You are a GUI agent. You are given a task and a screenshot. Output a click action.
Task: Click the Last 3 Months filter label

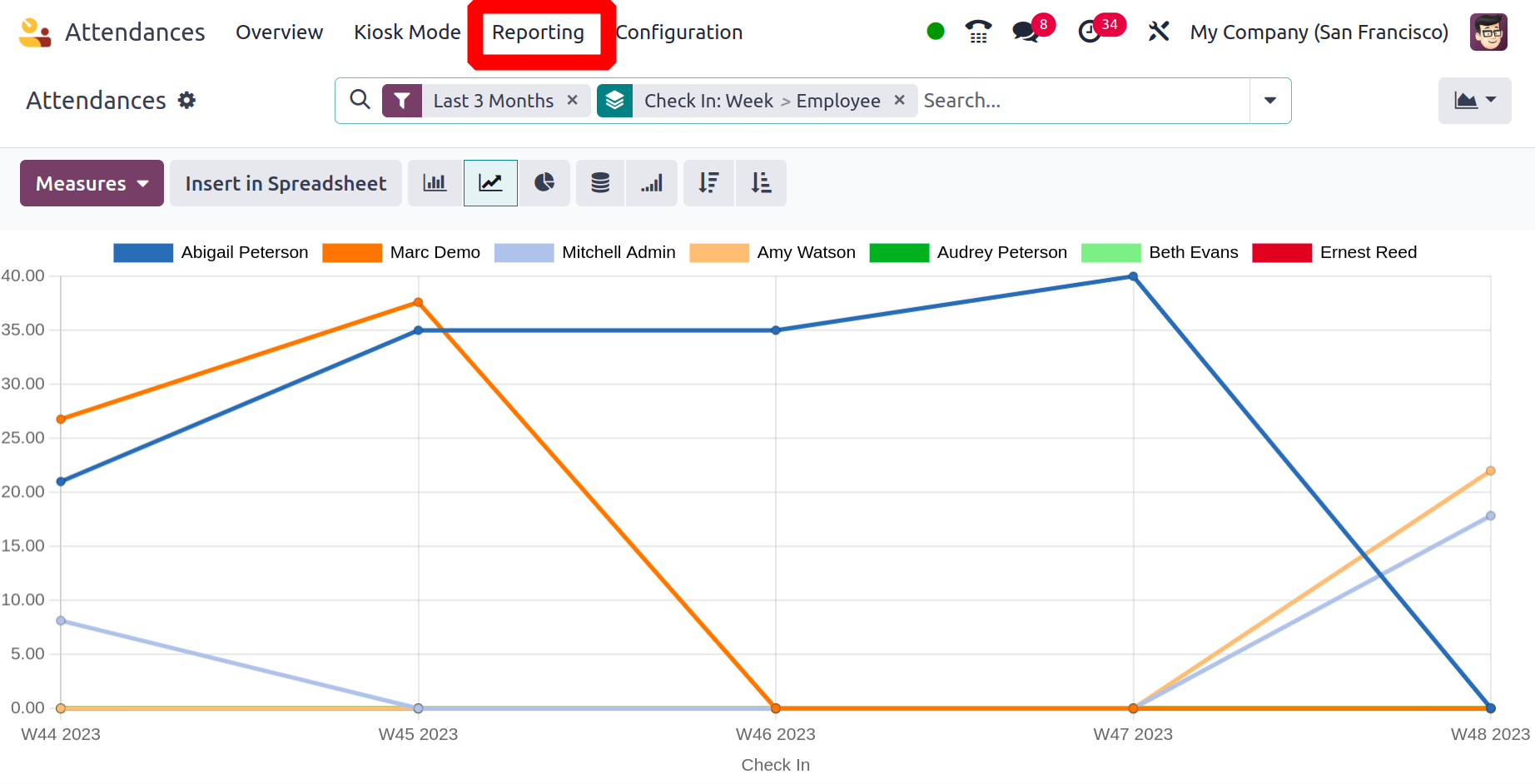click(493, 101)
